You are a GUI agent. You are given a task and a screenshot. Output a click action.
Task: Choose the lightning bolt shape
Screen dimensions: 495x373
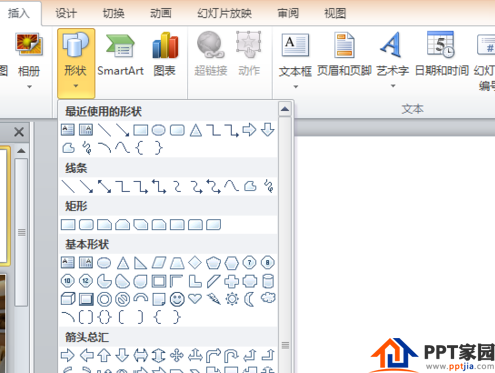click(213, 299)
